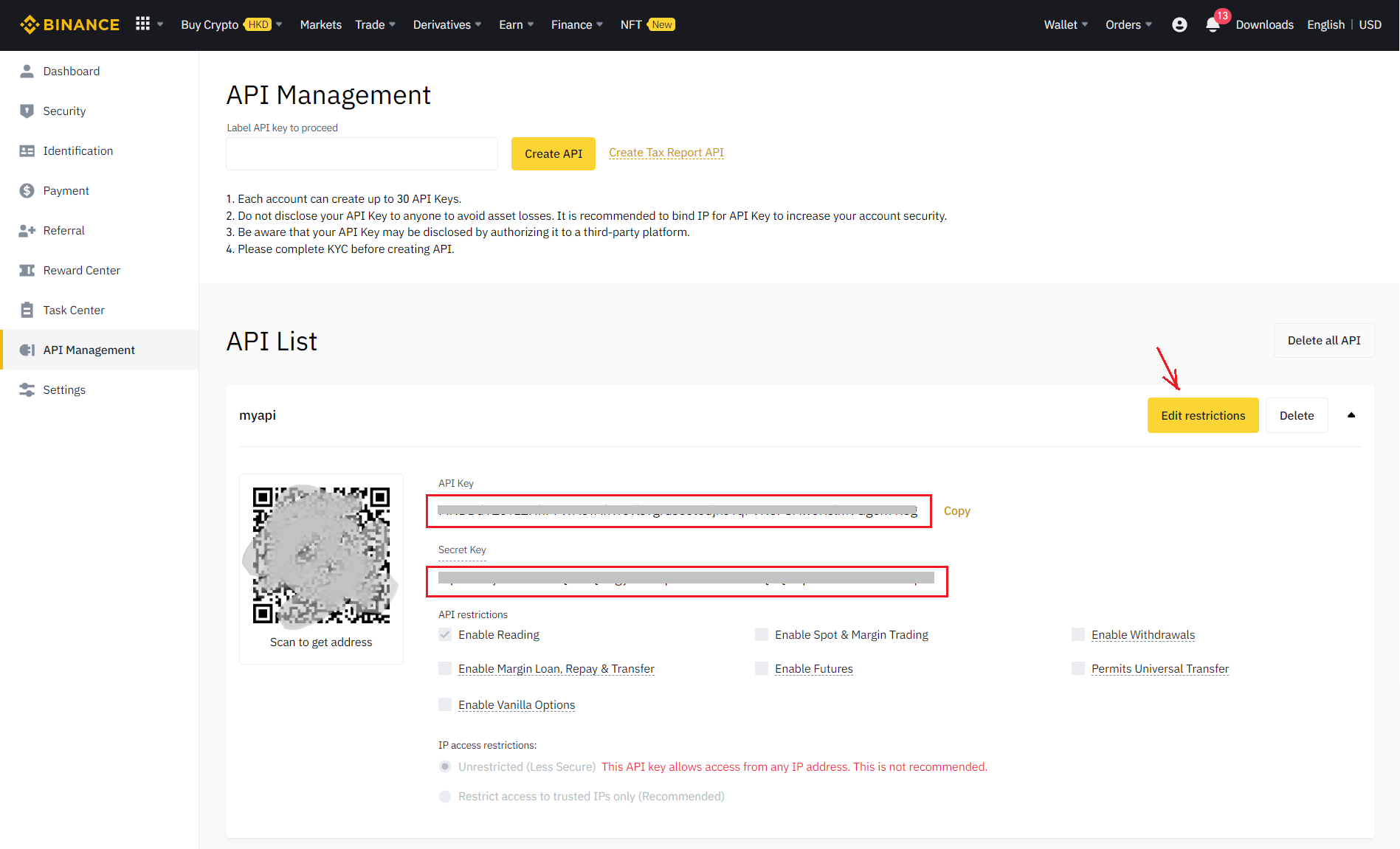Click the Reward Center ticket icon
The height and width of the screenshot is (849, 1400).
point(27,270)
